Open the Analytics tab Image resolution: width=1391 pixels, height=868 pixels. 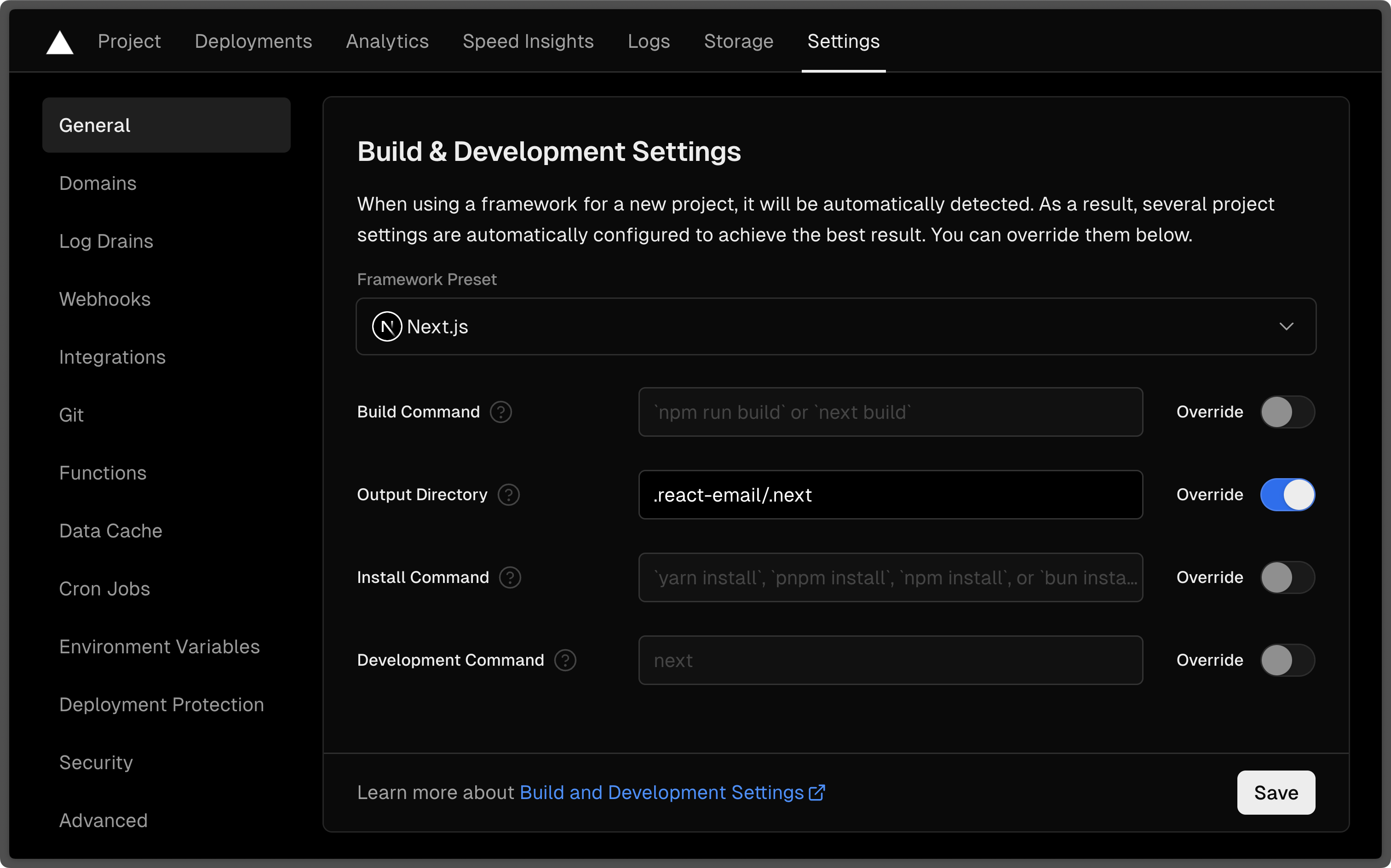[387, 41]
